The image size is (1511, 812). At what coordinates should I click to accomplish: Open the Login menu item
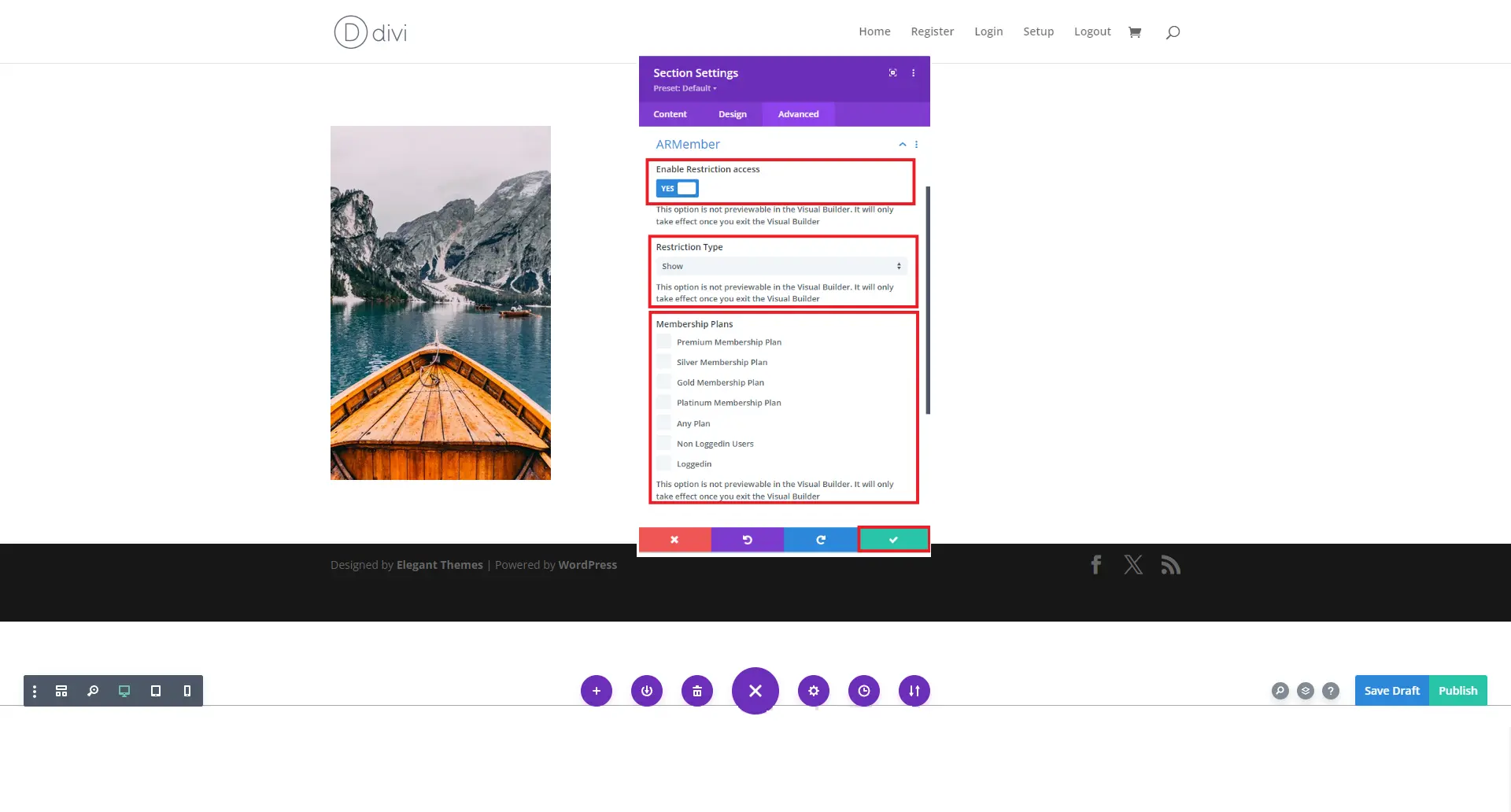click(988, 31)
